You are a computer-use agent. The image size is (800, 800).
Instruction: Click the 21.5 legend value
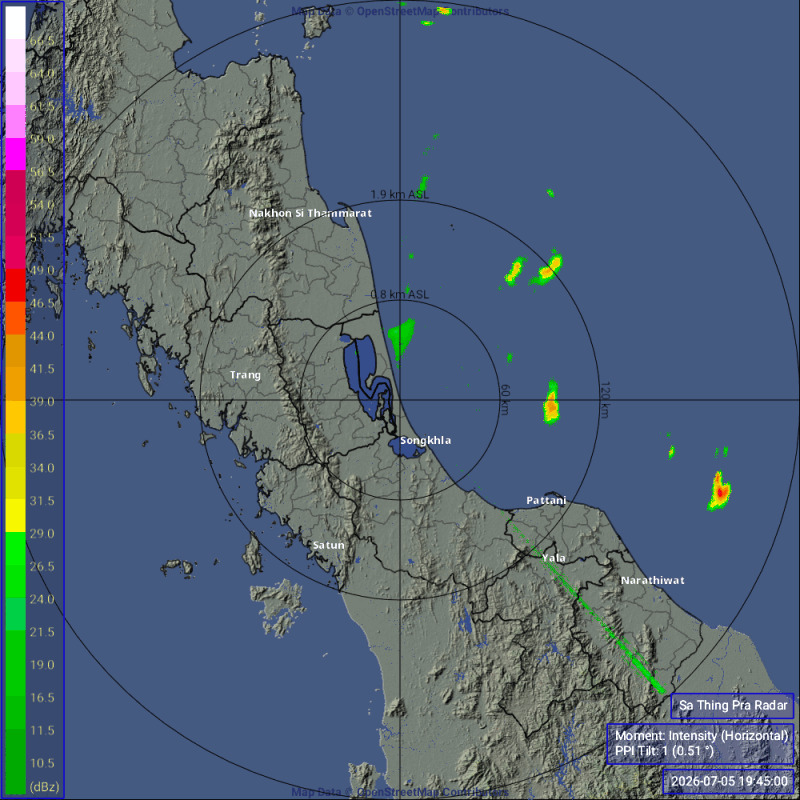42,632
